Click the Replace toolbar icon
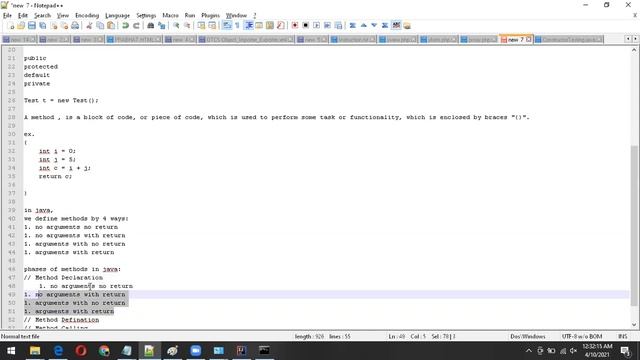This screenshot has height=360, width=640. click(162, 26)
